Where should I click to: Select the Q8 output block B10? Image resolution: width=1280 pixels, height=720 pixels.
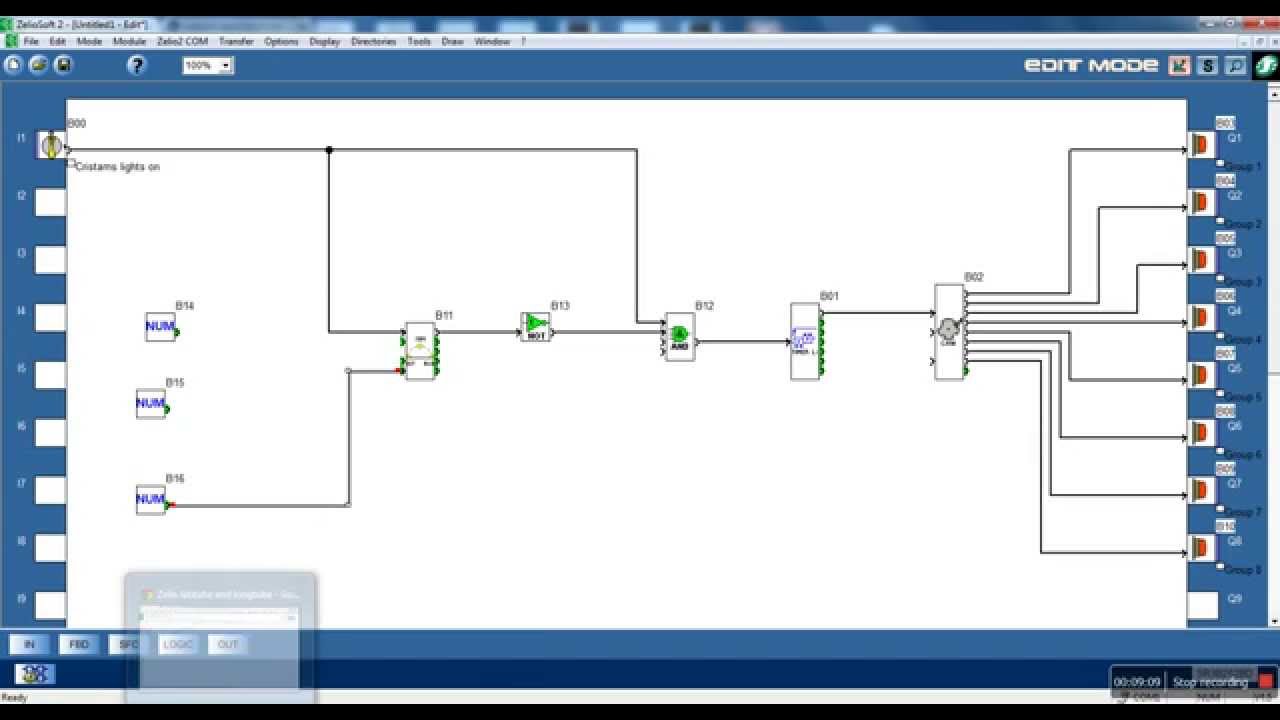tap(1201, 548)
